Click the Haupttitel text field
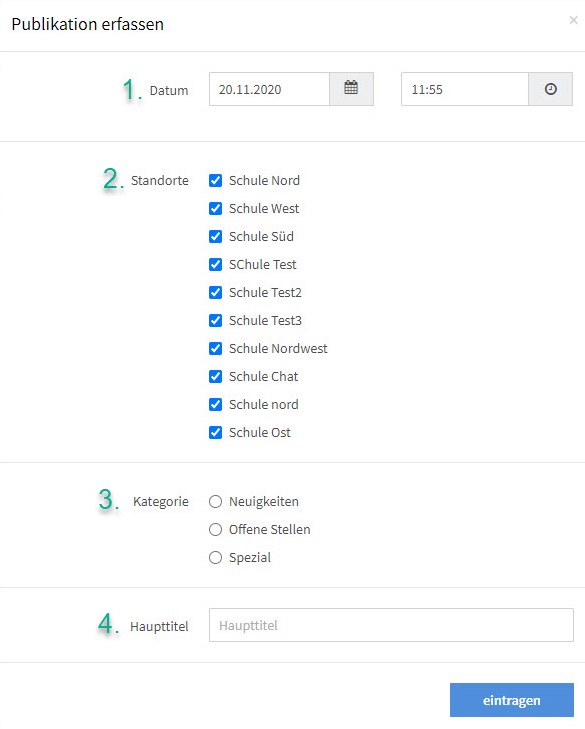The image size is (585, 729). [x=391, y=625]
